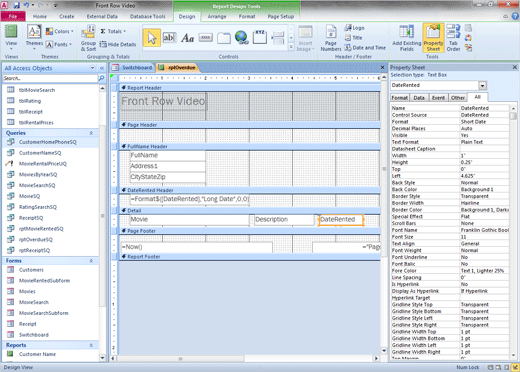The height and width of the screenshot is (372, 520).
Task: Switch to Database Tools tab
Action: click(x=147, y=16)
